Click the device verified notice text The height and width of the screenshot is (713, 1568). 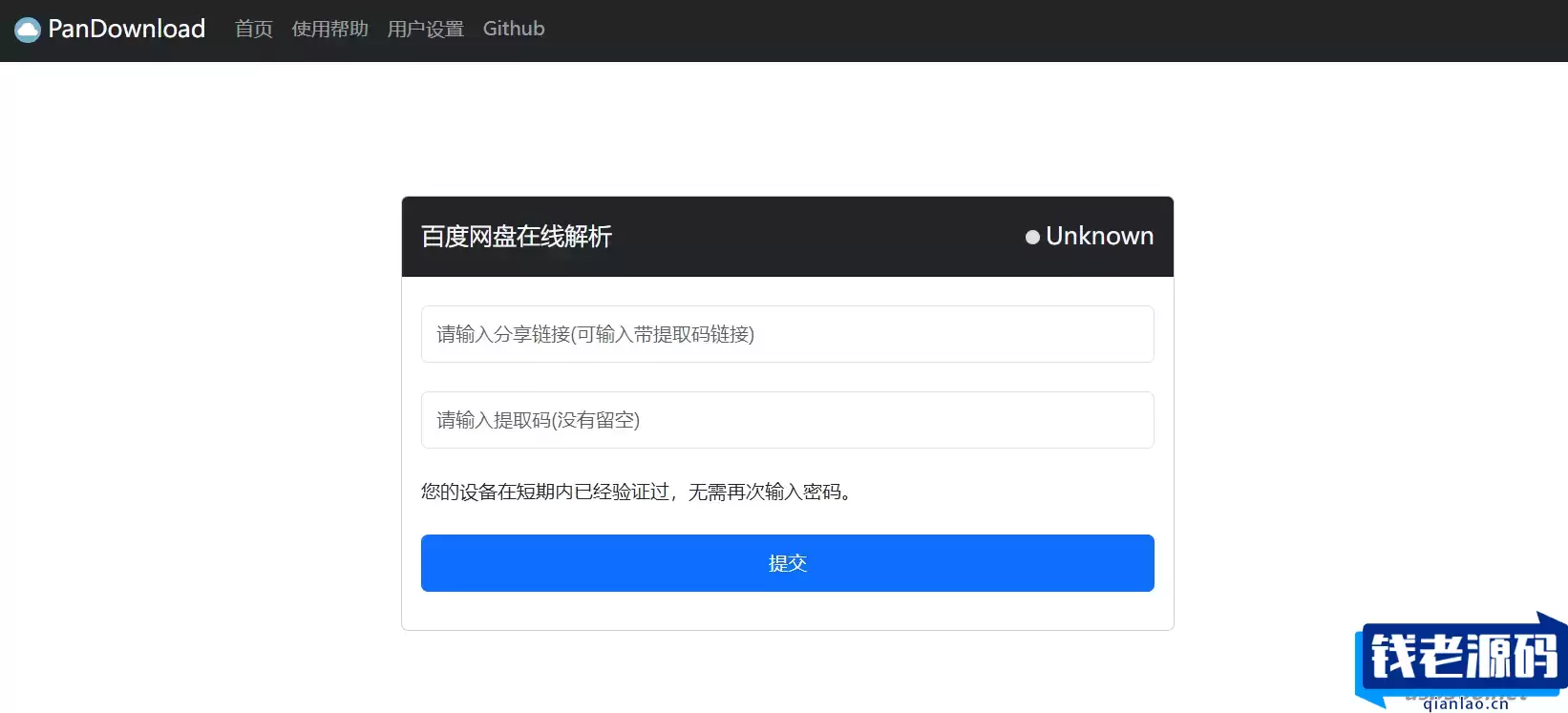coord(636,492)
